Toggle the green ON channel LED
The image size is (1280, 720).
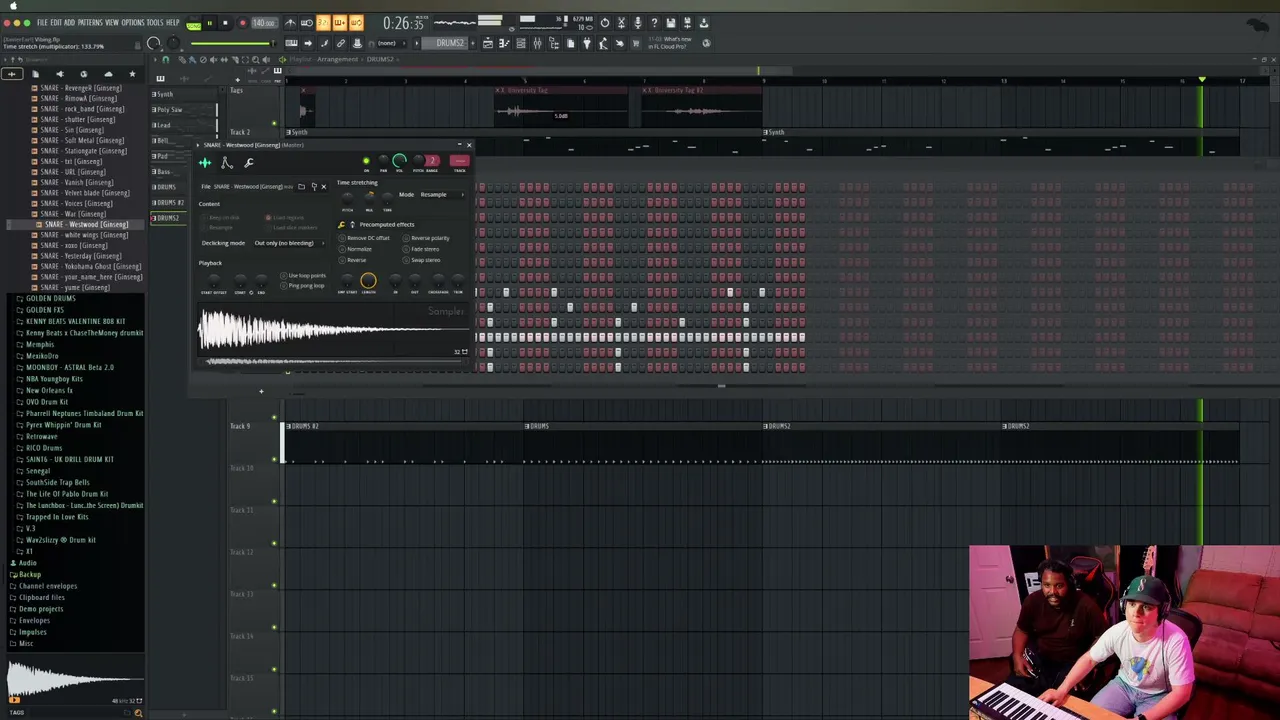click(366, 161)
